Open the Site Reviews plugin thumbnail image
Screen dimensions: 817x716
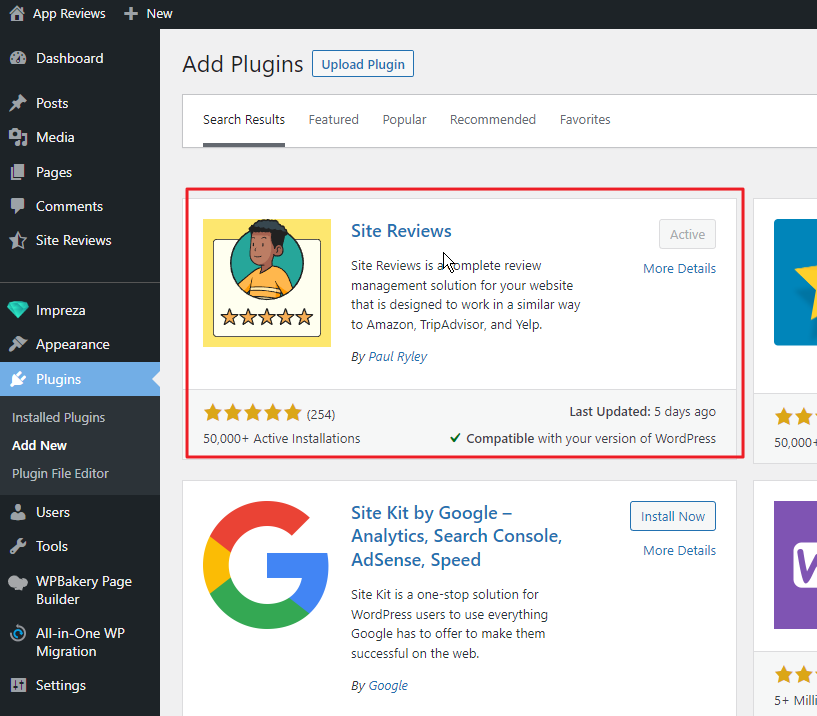(x=267, y=283)
